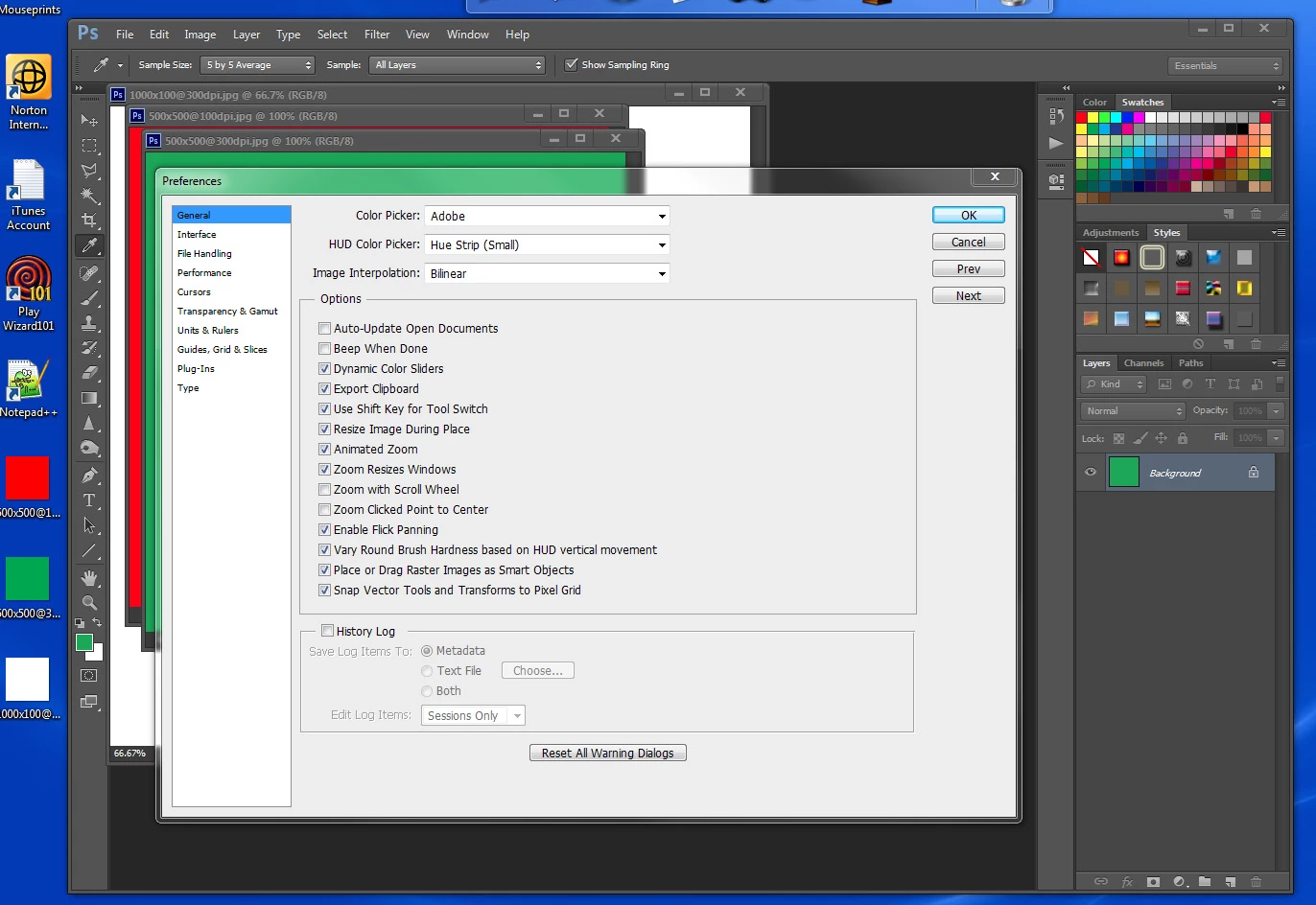Select the Move tool
Viewport: 1316px width, 905px height.
point(89,121)
